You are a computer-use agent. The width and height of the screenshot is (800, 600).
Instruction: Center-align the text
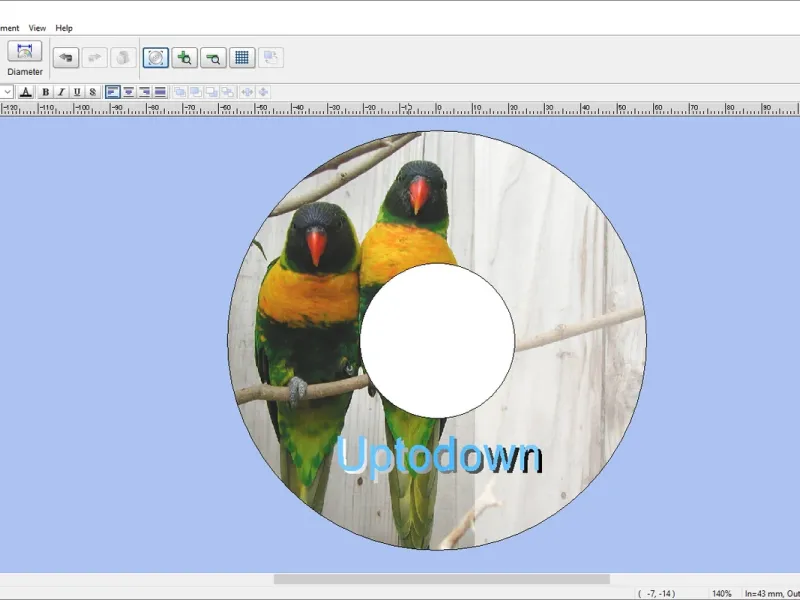(129, 92)
